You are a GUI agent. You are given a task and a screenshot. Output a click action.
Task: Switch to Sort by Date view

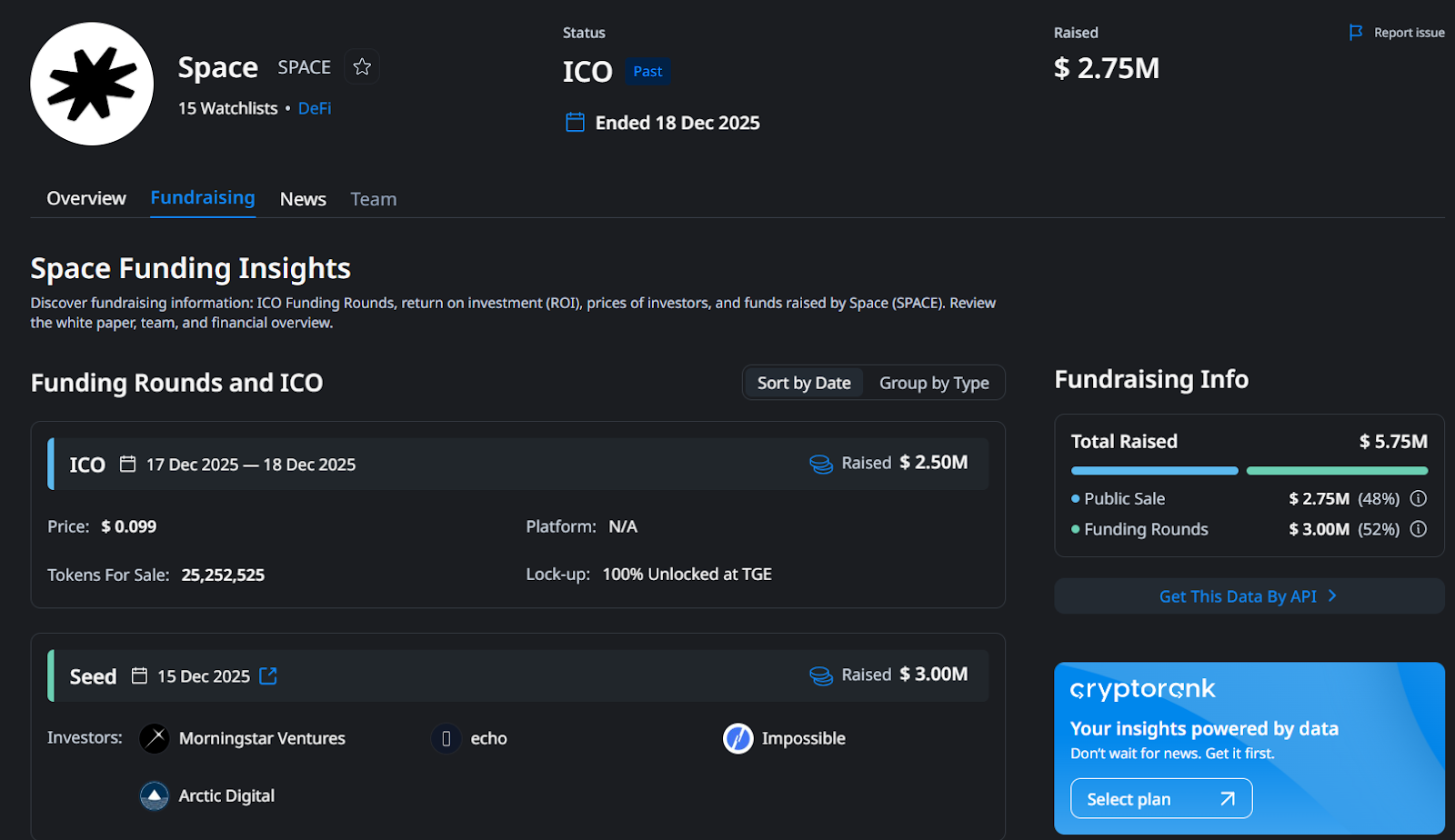(804, 383)
